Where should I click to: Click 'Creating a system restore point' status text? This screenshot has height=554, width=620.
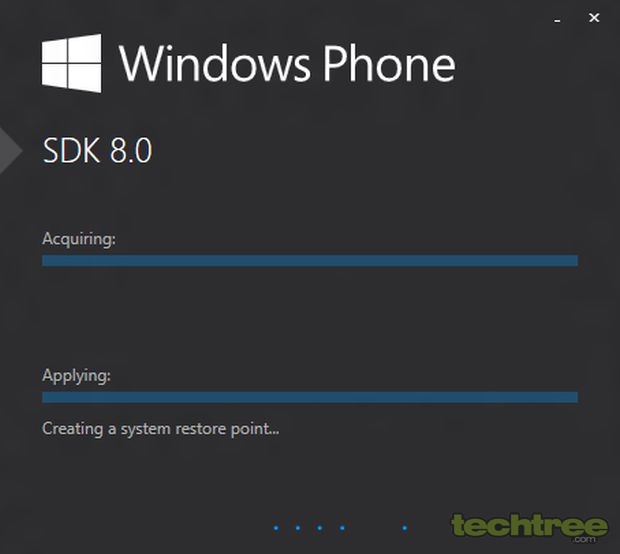161,429
